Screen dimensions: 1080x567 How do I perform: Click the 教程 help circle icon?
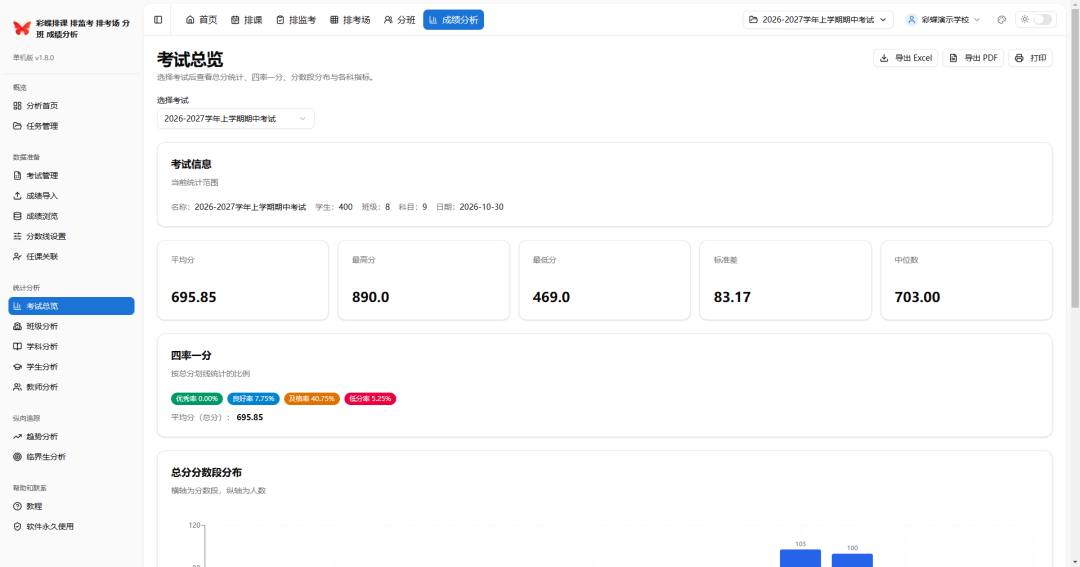(17, 506)
